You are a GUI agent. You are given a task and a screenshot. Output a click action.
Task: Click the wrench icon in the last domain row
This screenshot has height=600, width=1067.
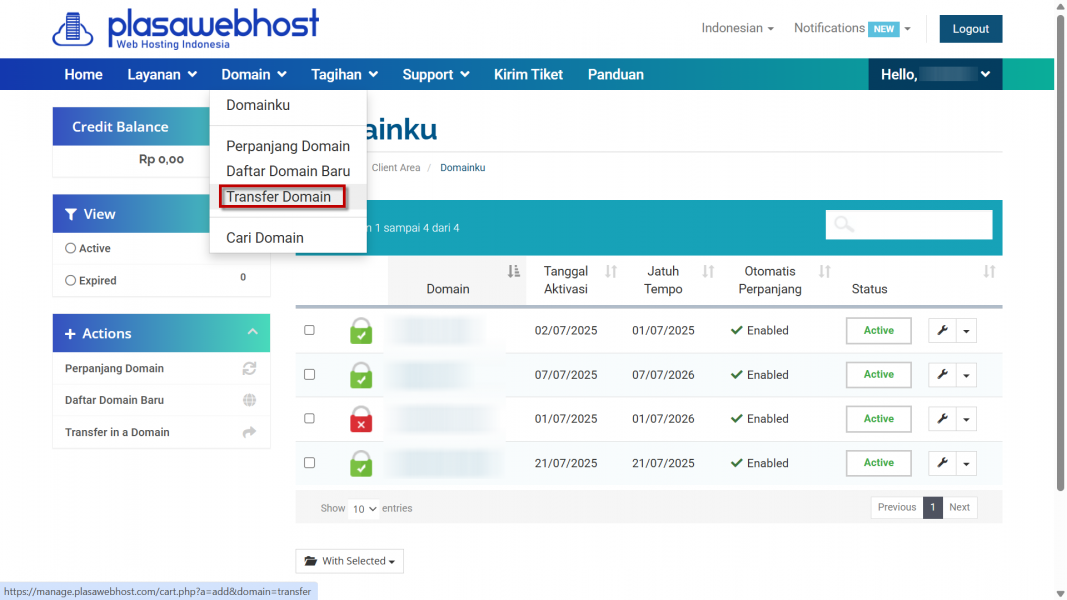coord(942,463)
